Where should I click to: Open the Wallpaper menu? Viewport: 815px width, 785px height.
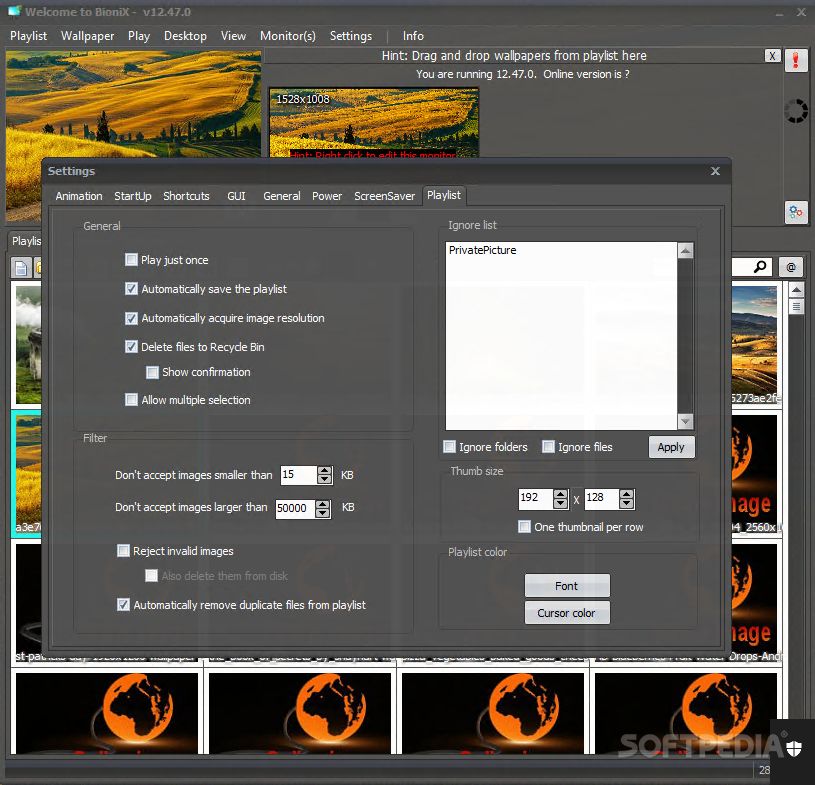tap(87, 36)
